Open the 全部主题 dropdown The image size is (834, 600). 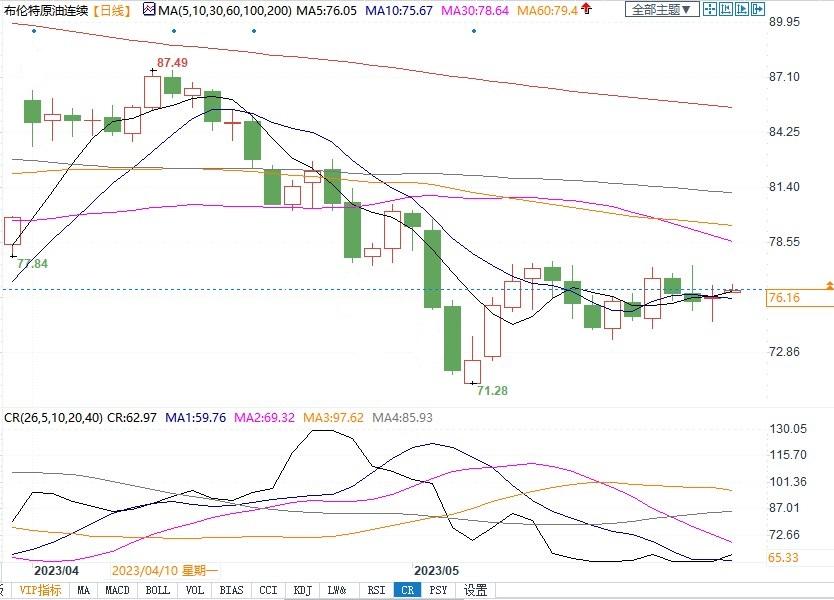(662, 10)
